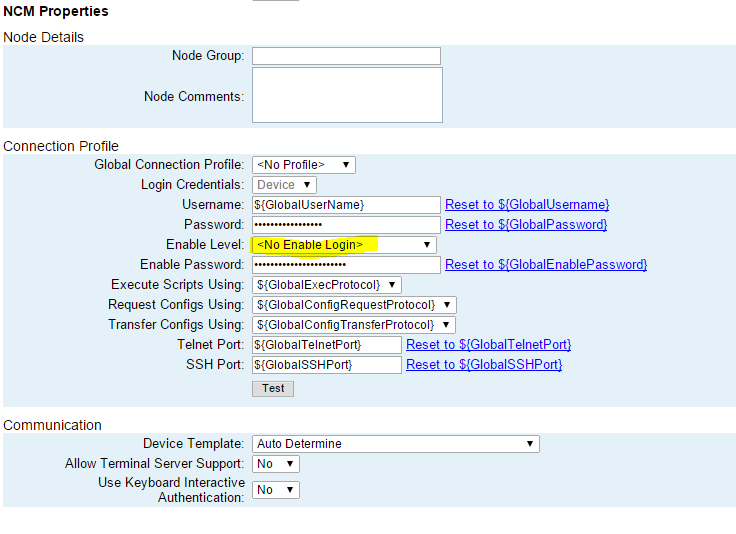
Task: Click the Node Details section label
Action: (43, 37)
